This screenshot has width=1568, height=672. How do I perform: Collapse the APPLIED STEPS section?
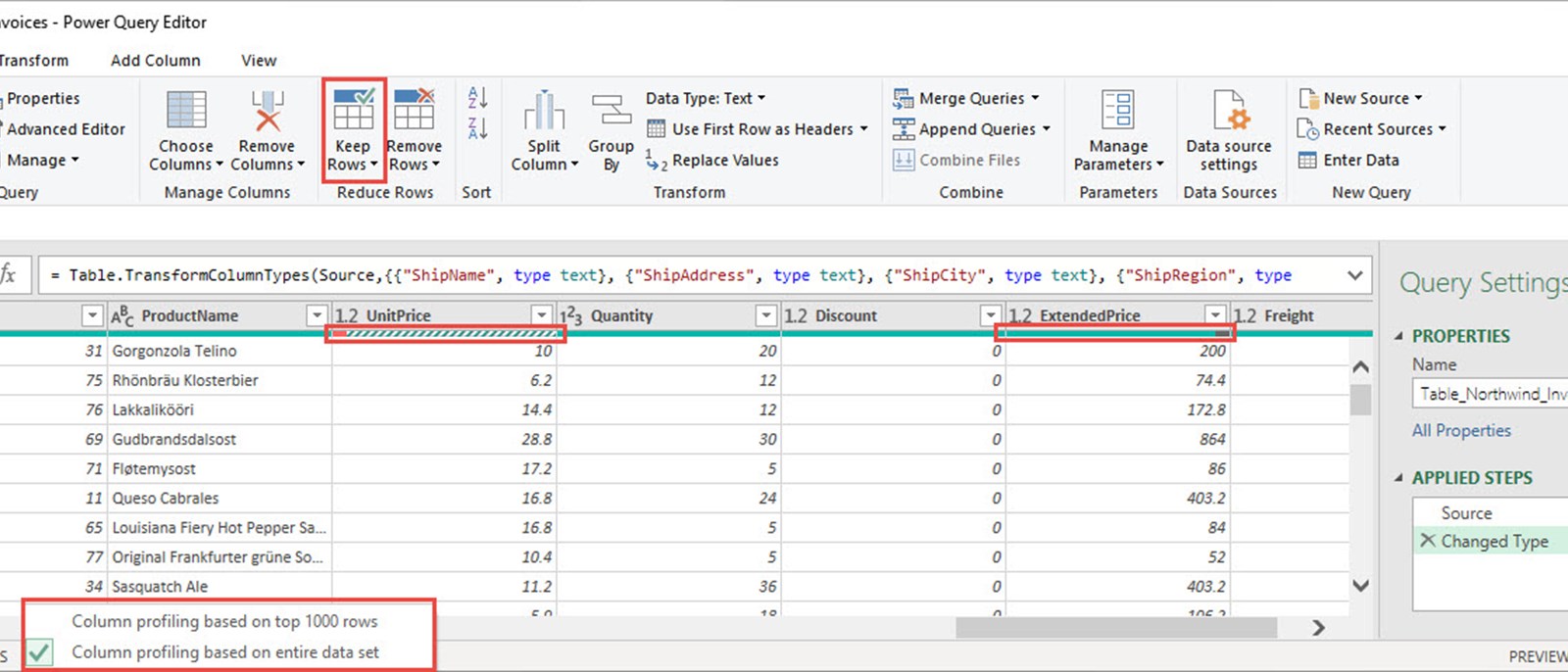1398,478
